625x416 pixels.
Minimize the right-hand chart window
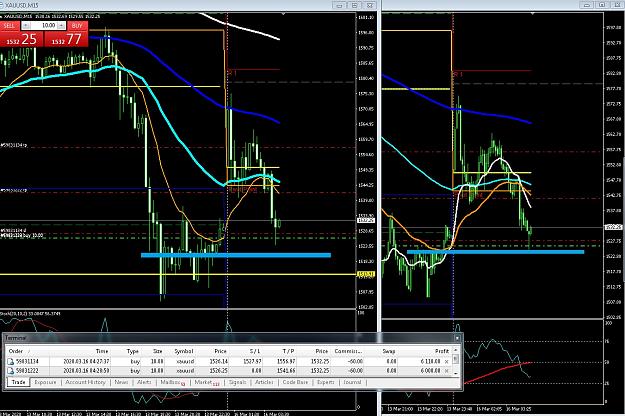586,5
